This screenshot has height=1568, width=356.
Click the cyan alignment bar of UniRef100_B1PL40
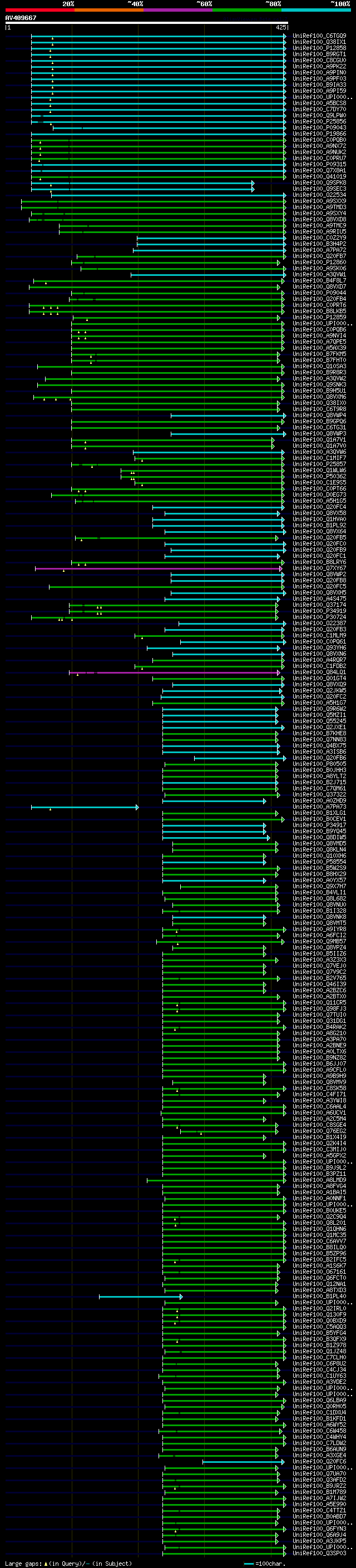(141, 1297)
